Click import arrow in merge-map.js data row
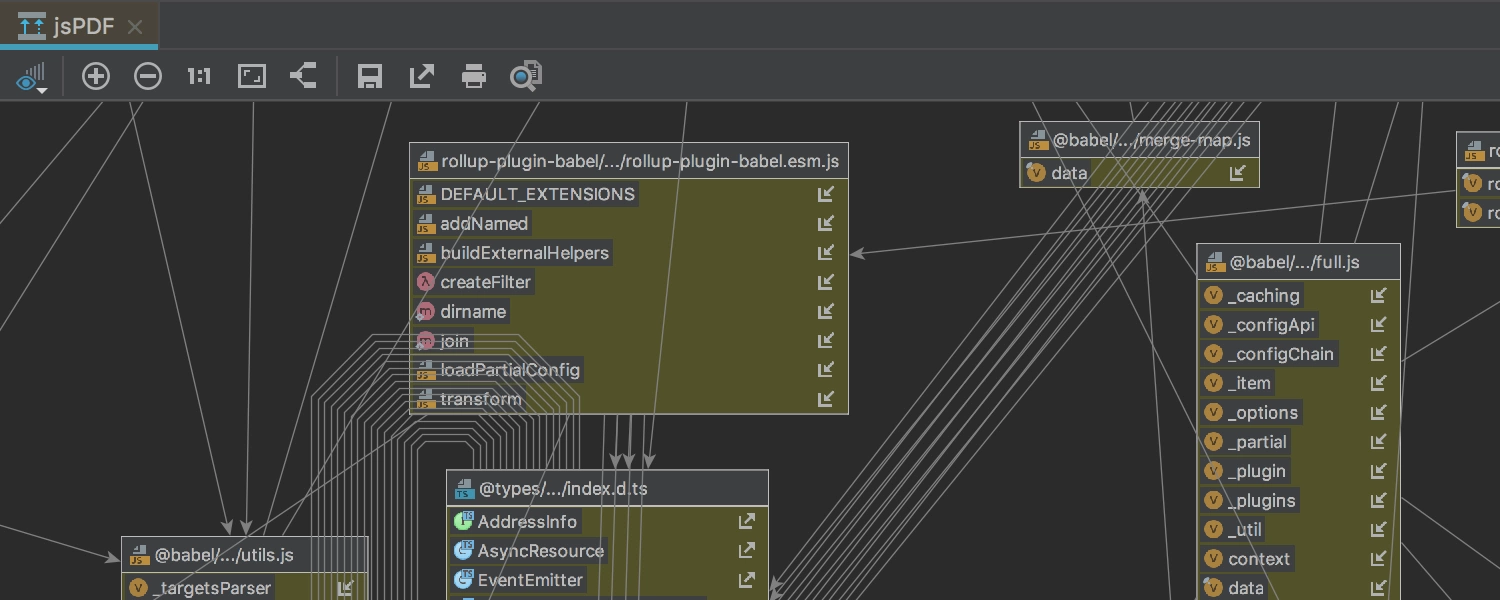 pyautogui.click(x=1238, y=173)
